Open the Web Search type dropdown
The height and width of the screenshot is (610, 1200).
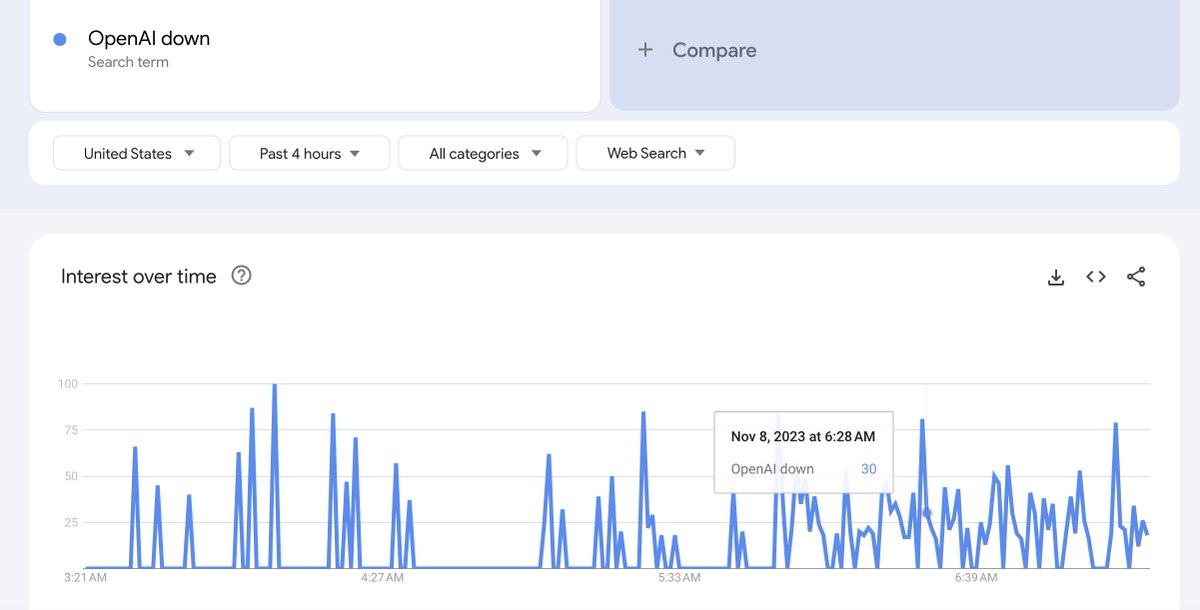[655, 153]
